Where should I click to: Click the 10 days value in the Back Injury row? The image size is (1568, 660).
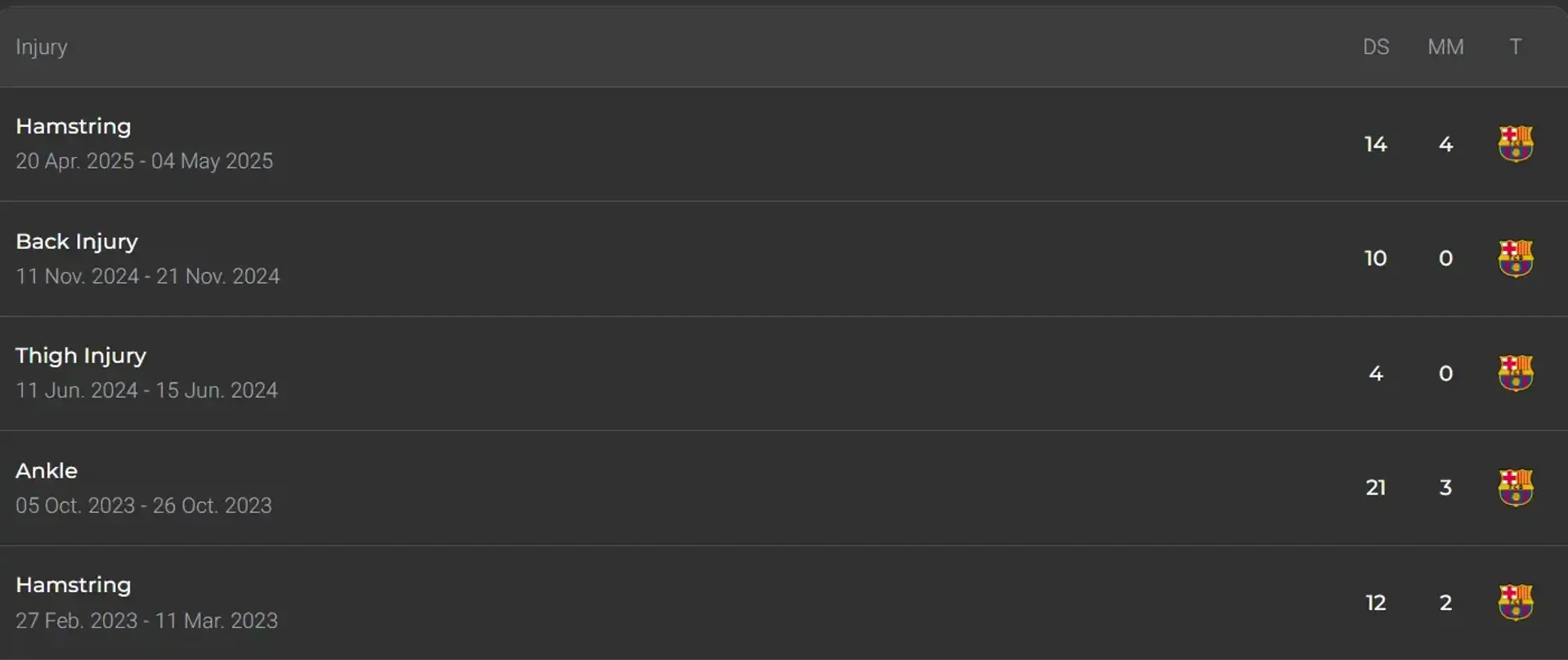(1375, 258)
